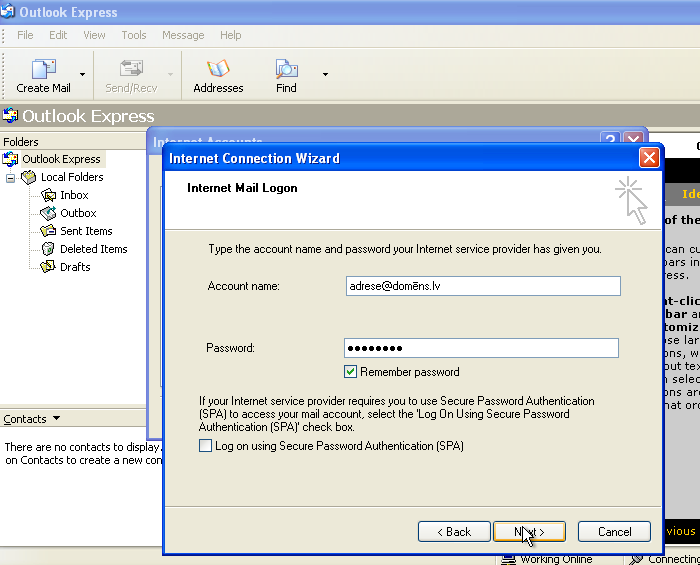Click the Next button in wizard
The height and width of the screenshot is (565, 700).
tap(529, 532)
